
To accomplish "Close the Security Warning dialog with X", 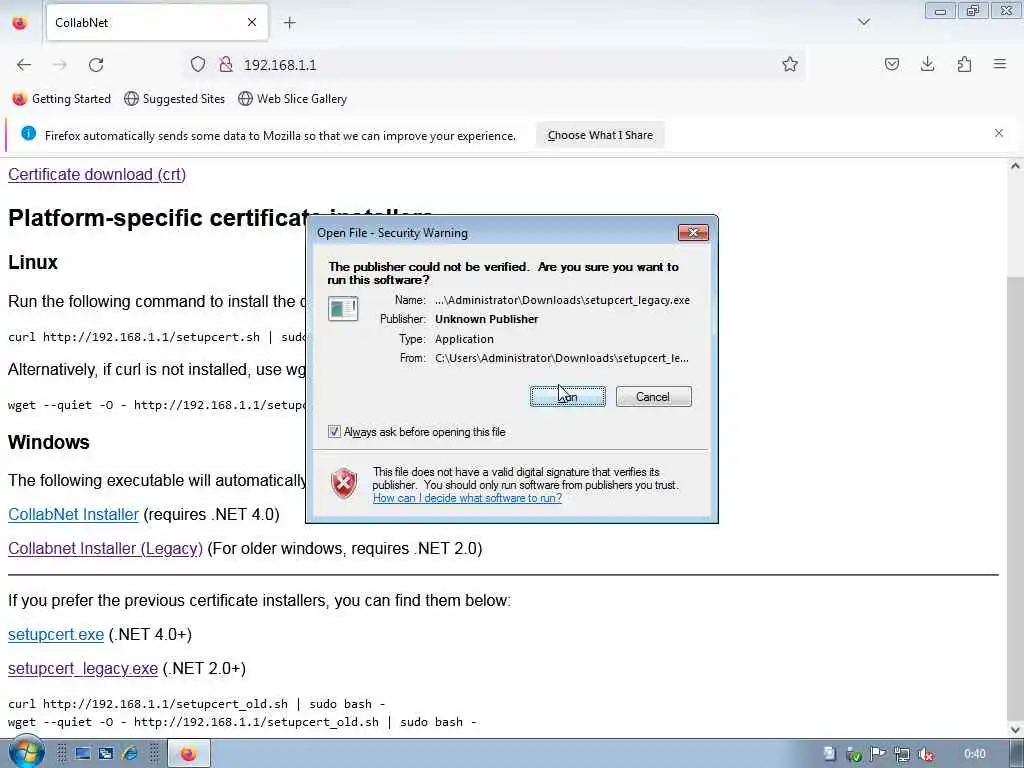I will [693, 232].
